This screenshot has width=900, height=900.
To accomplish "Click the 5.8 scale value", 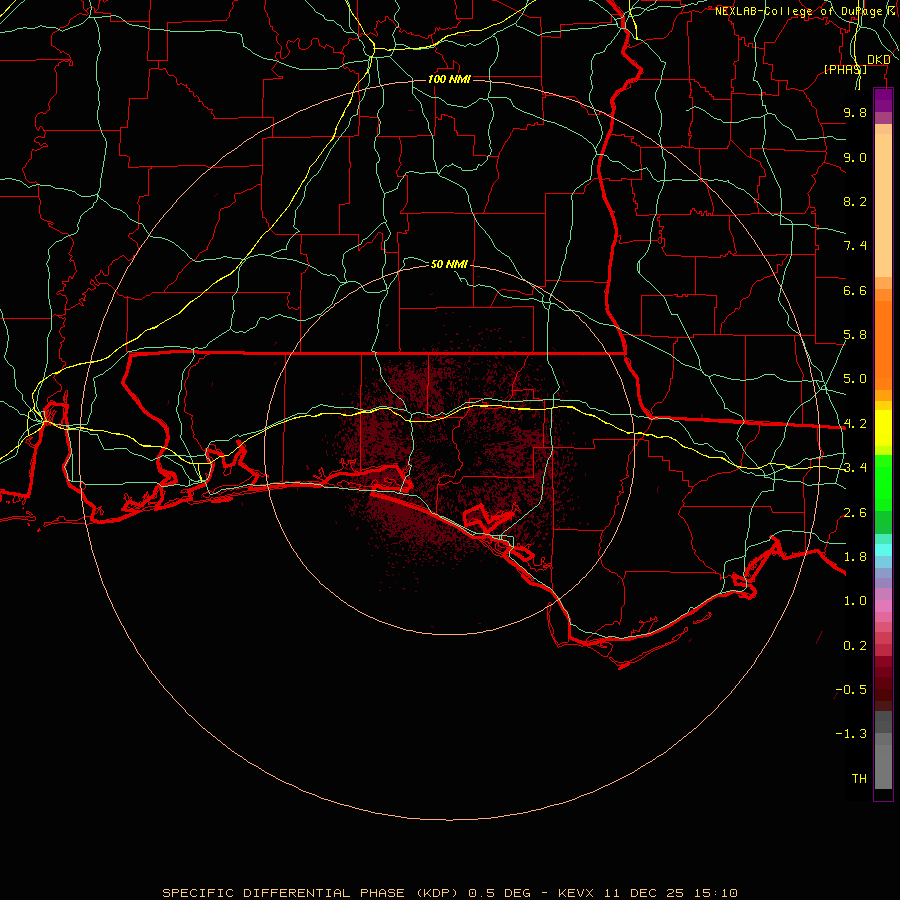I will point(855,335).
